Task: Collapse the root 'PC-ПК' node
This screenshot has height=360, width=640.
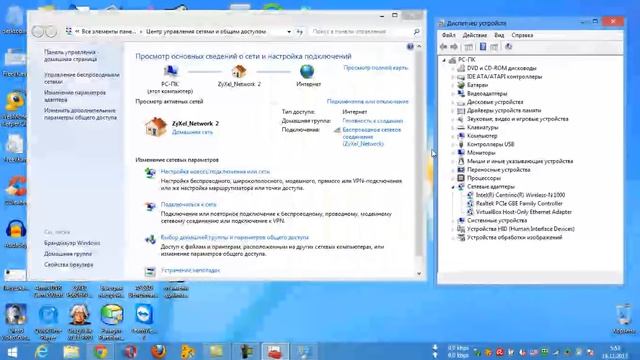Action: [444, 60]
